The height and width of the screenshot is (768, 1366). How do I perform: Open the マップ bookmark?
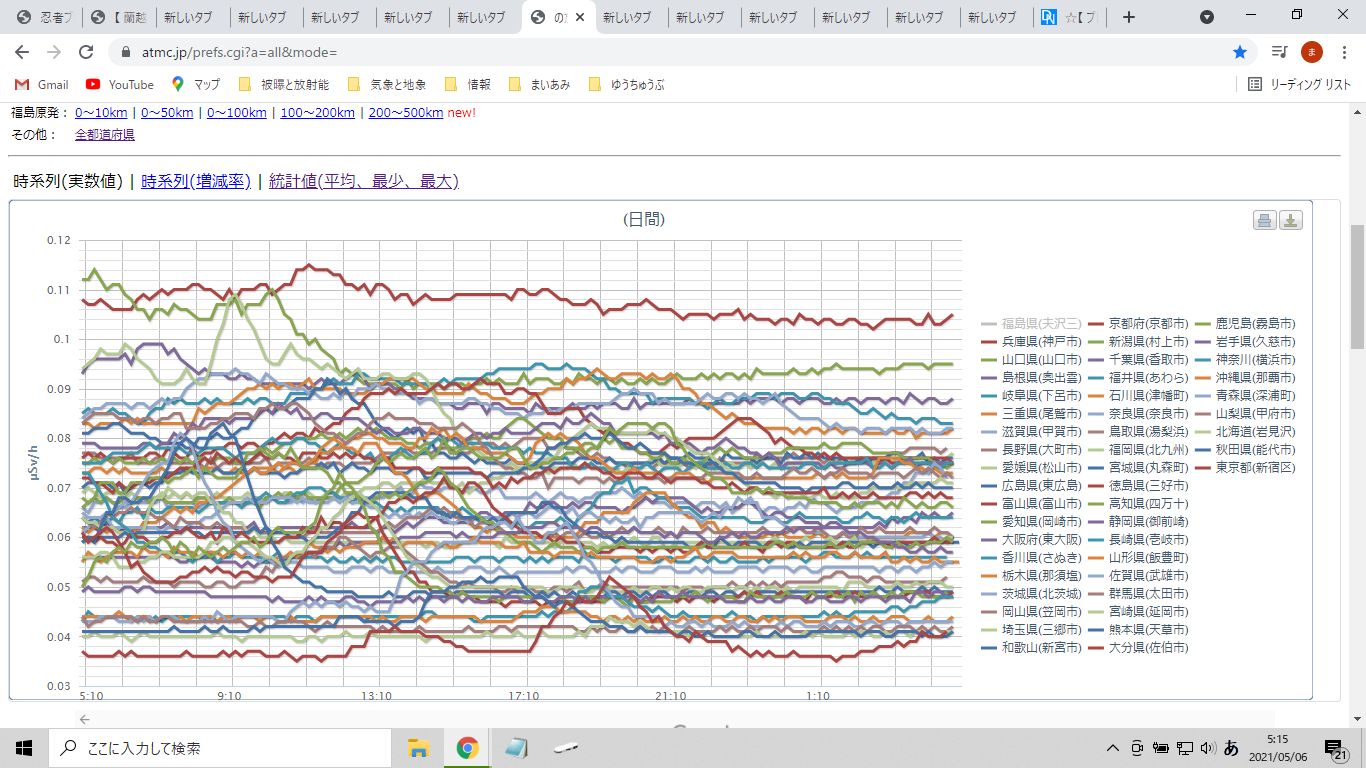point(196,85)
